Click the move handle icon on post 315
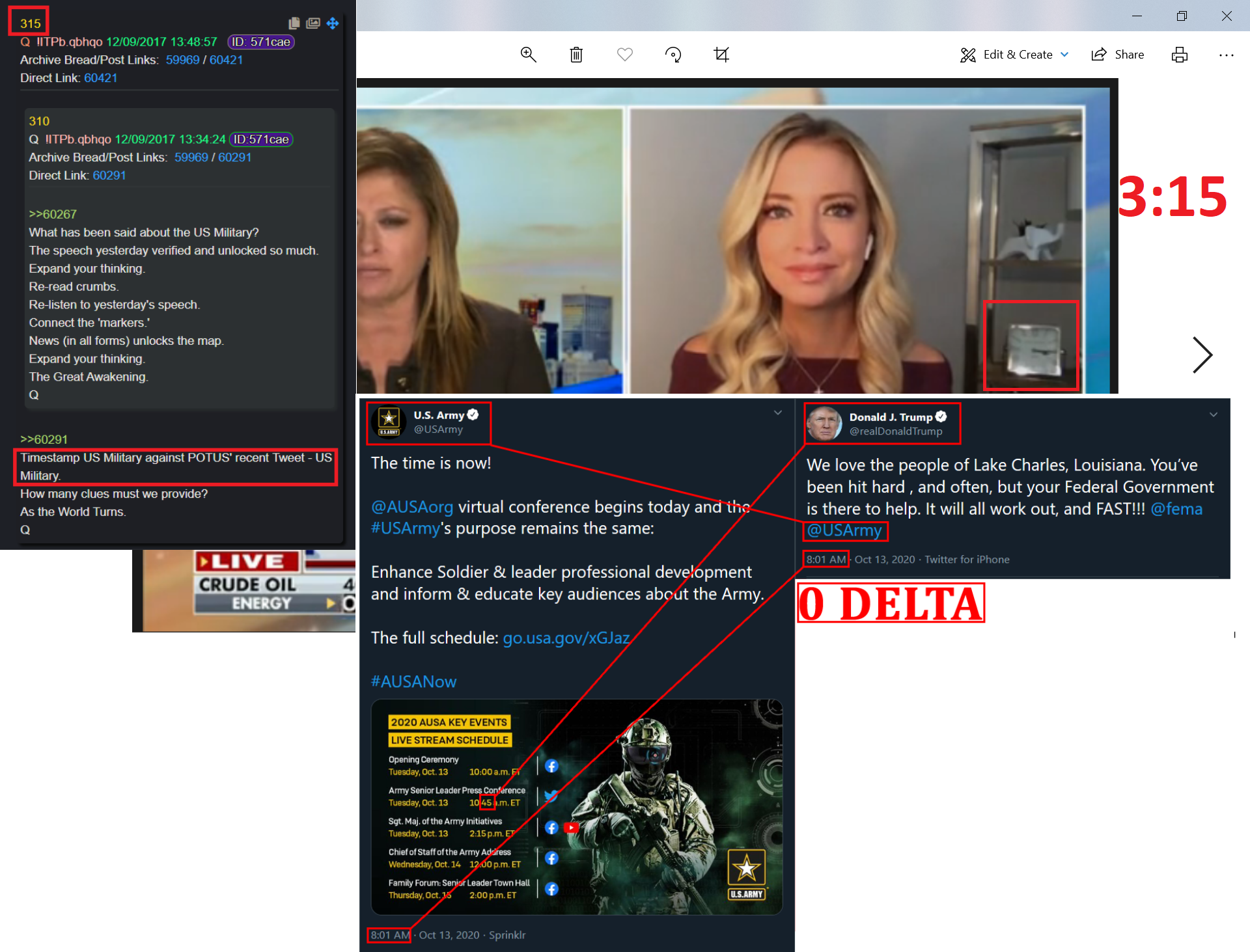The height and width of the screenshot is (952, 1250). [333, 23]
